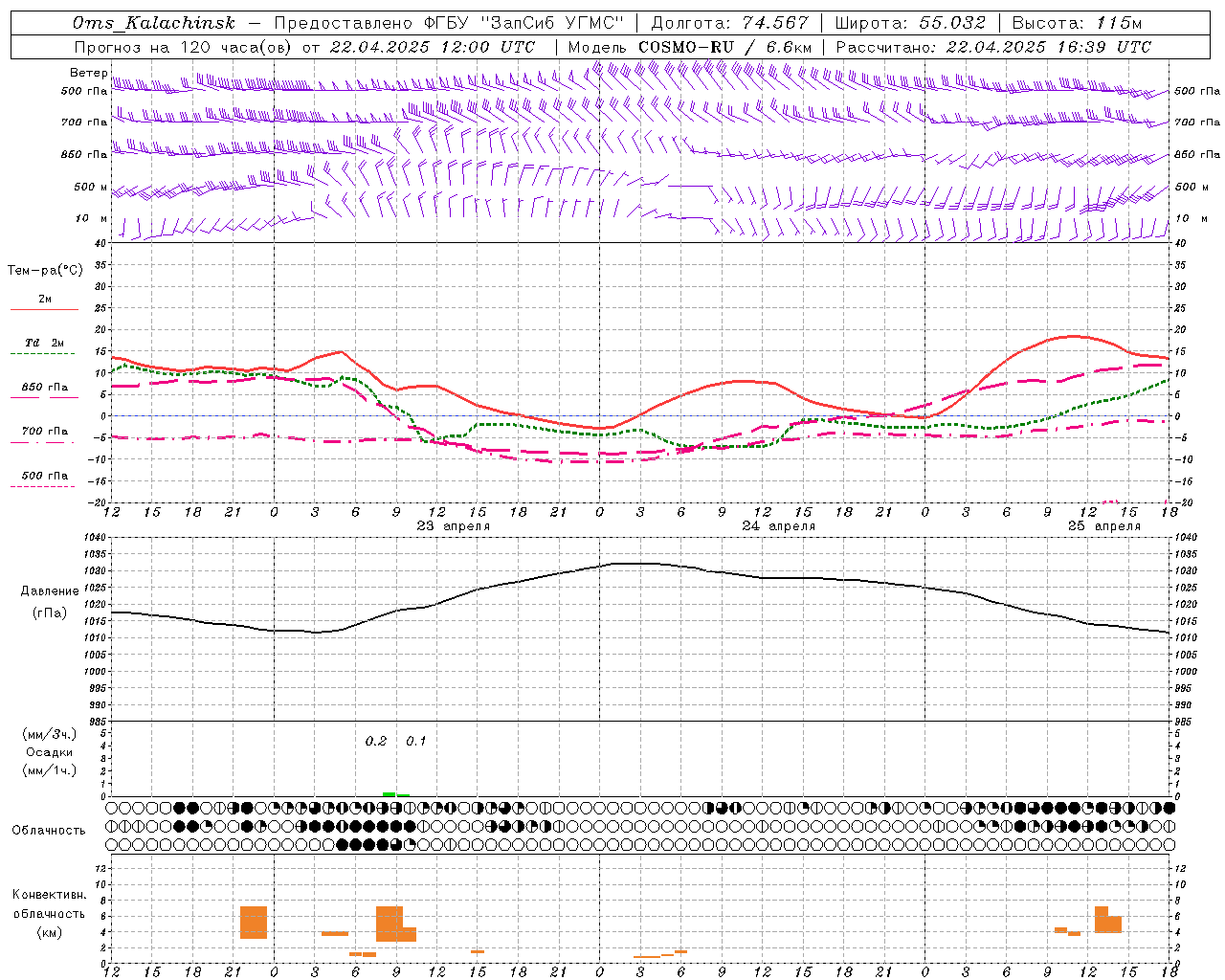Click the tall orange convective bar under the 0.2 precipitation
Image resolution: width=1225 pixels, height=980 pixels.
(x=390, y=924)
